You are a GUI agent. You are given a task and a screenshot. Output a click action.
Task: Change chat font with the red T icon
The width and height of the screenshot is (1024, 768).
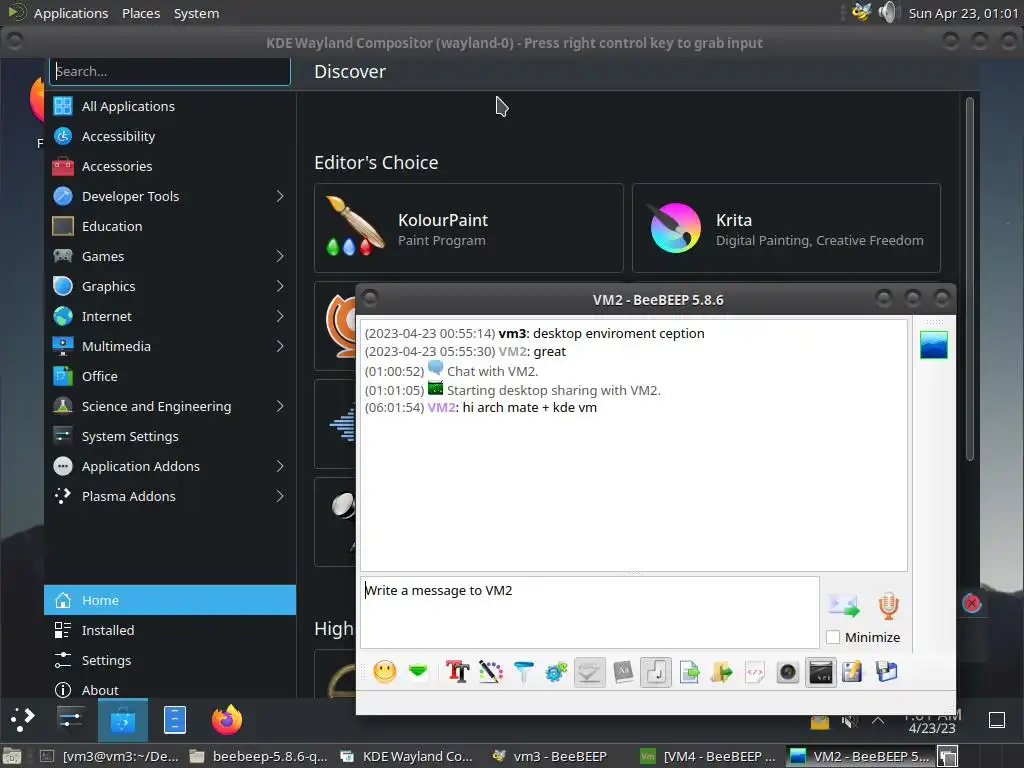458,671
